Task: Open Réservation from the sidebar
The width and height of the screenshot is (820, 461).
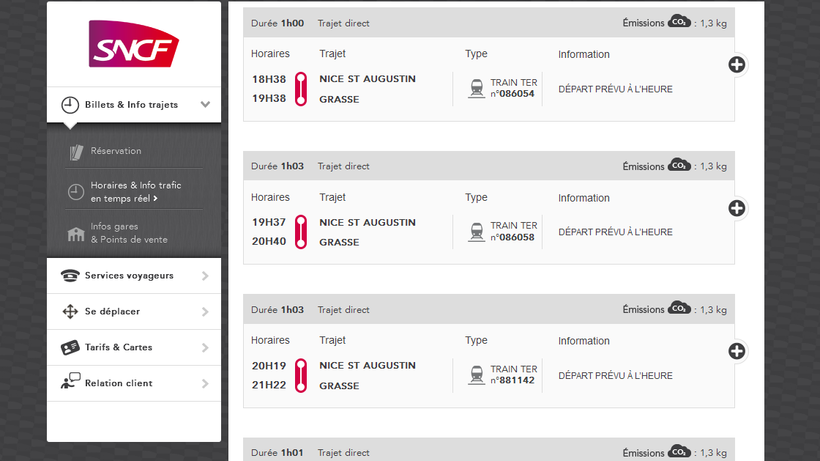Action: click(x=116, y=151)
